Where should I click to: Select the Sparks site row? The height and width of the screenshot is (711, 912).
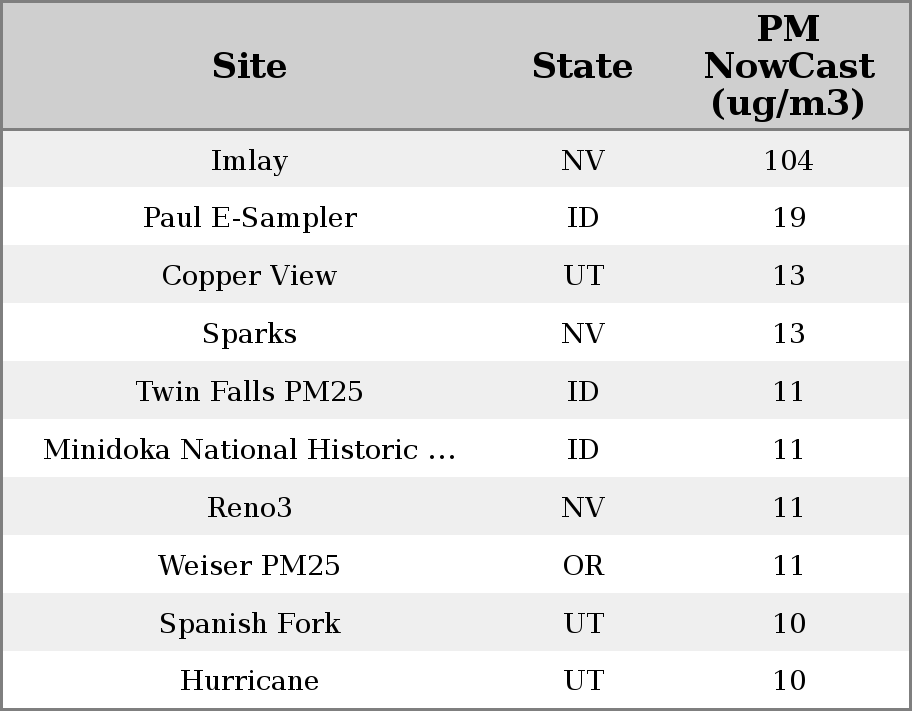point(249,334)
